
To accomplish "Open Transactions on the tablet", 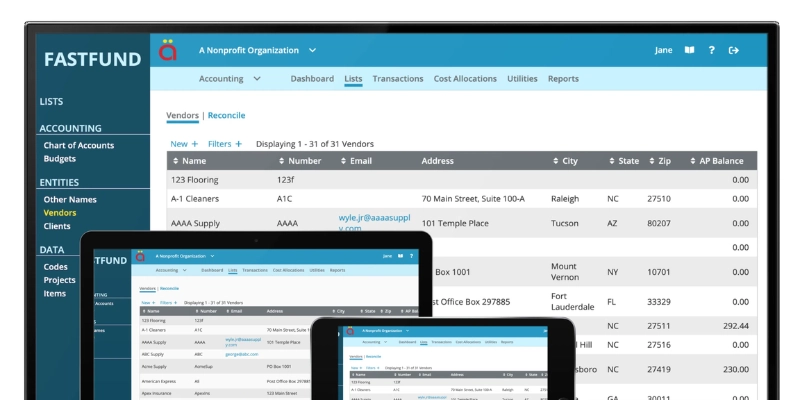I will point(255,270).
